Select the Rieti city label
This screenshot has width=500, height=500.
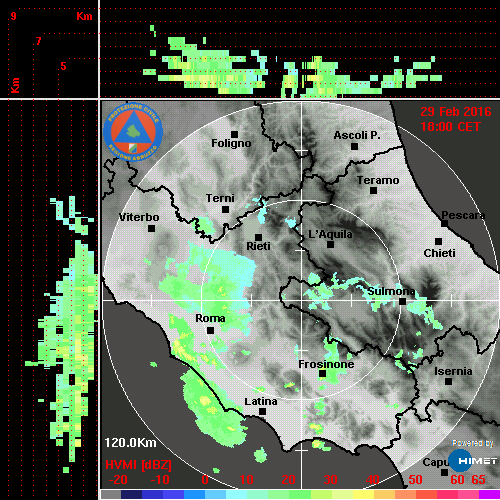point(258,246)
